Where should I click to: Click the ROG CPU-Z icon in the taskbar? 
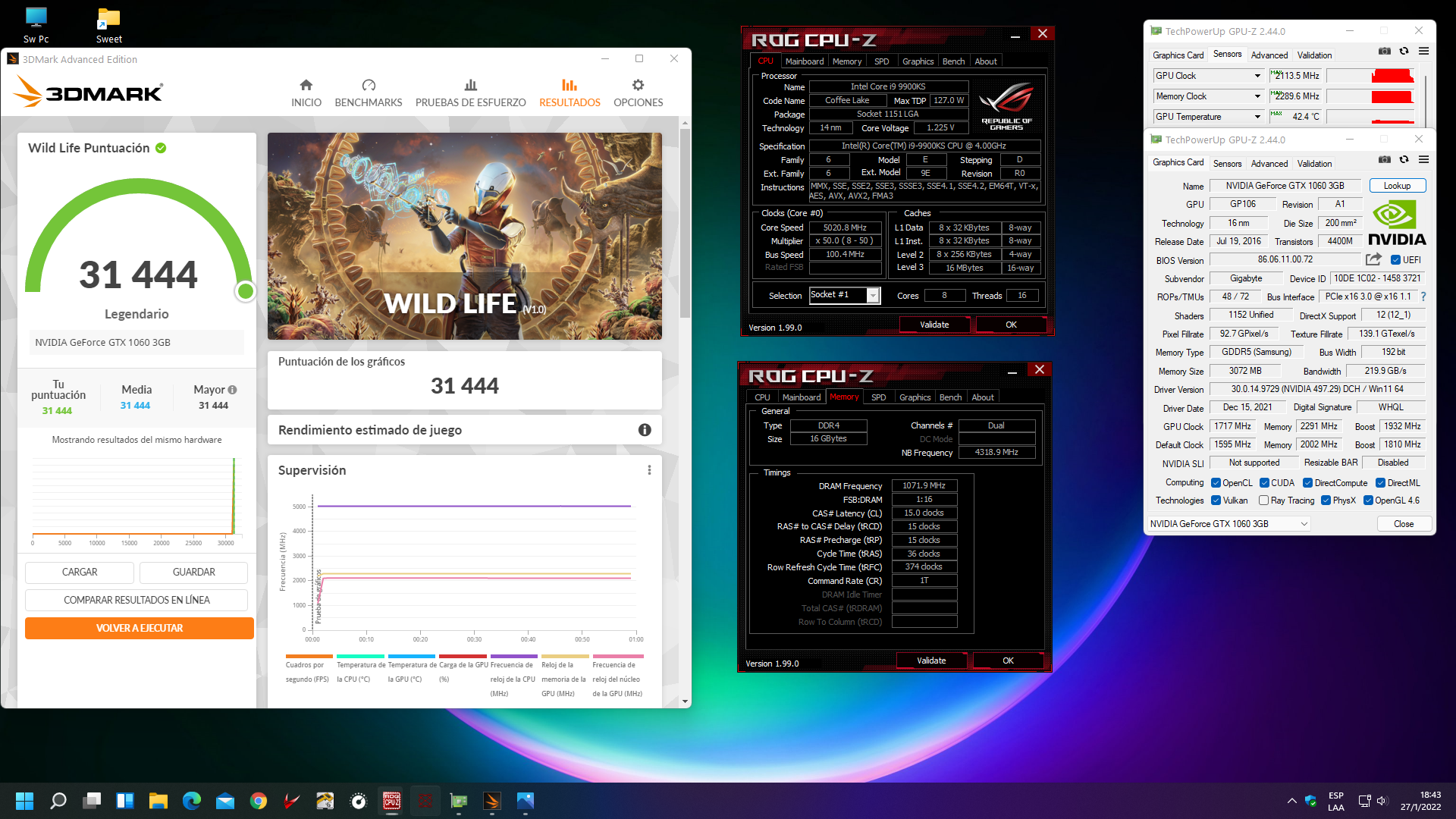pos(392,801)
